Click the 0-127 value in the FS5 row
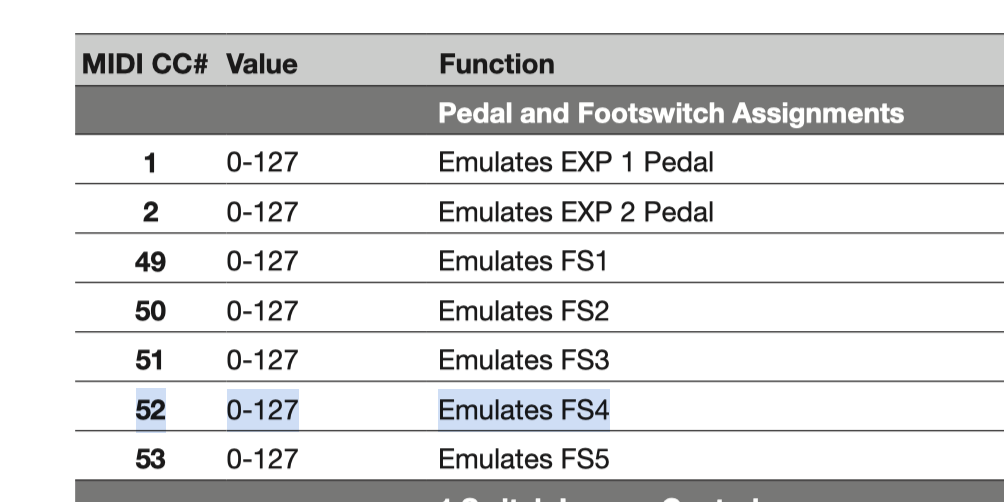The width and height of the screenshot is (1004, 502). coord(262,459)
